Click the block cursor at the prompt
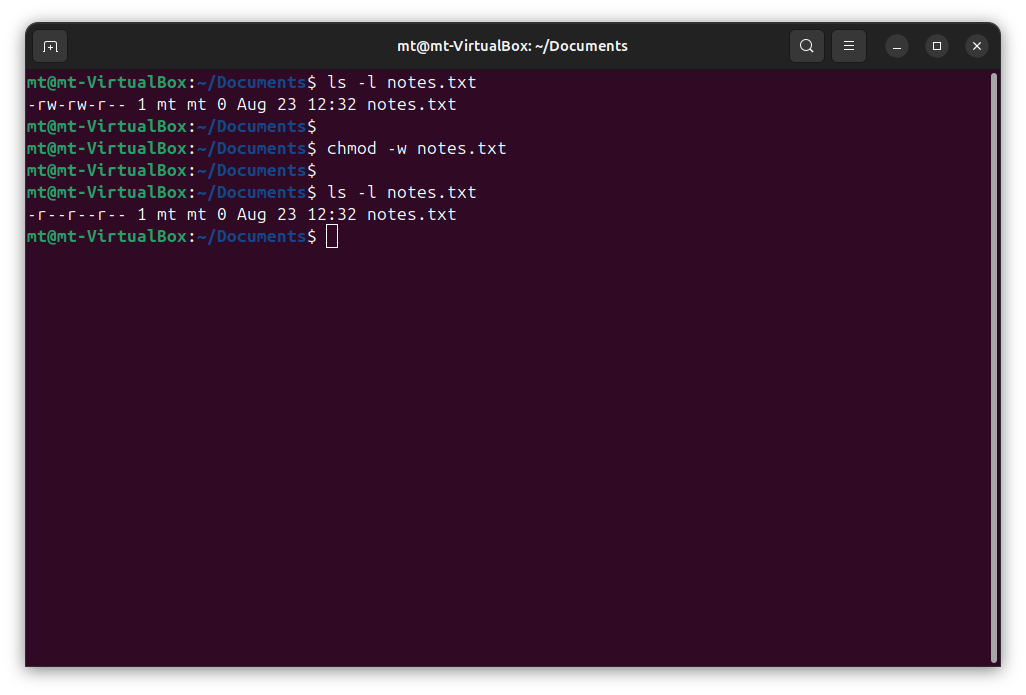Screen dimensions: 1026x695 (332, 237)
